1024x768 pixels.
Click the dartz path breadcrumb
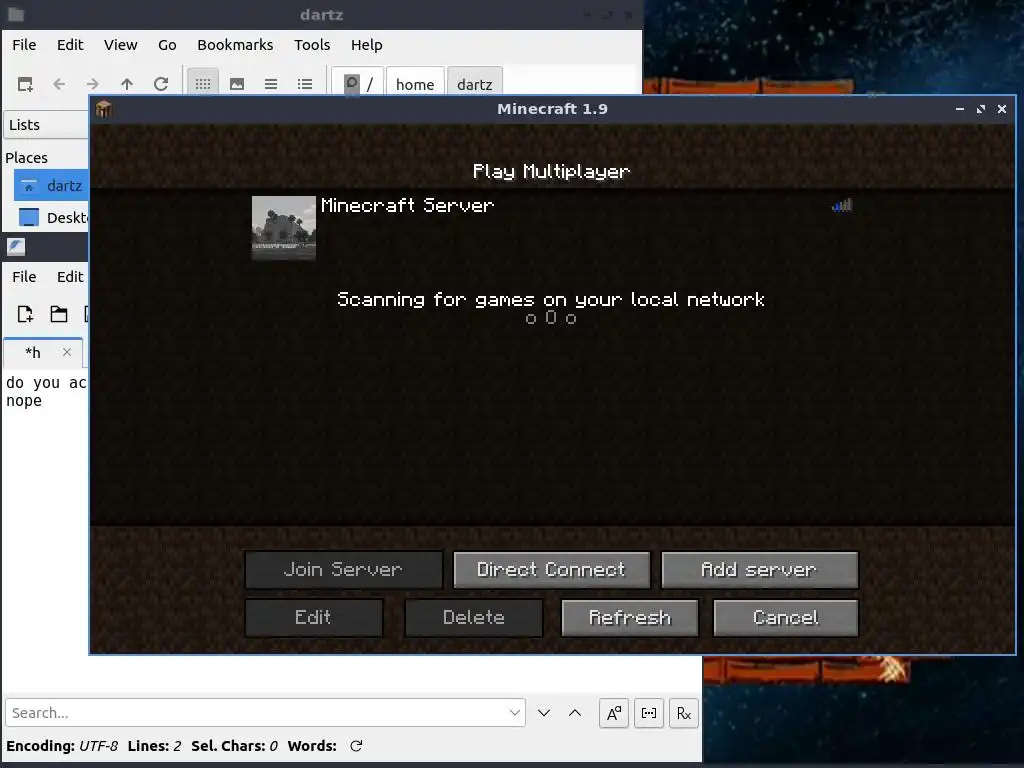[x=475, y=84]
